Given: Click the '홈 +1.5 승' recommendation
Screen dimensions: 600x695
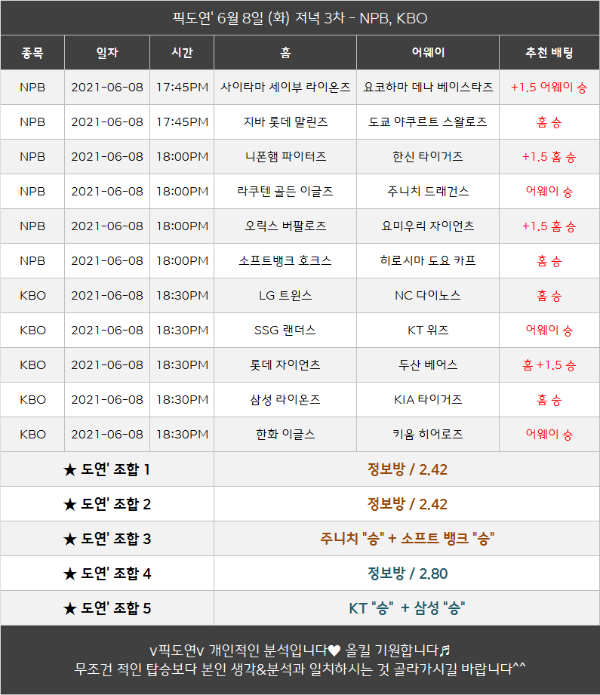Looking at the screenshot, I should click(x=549, y=365).
